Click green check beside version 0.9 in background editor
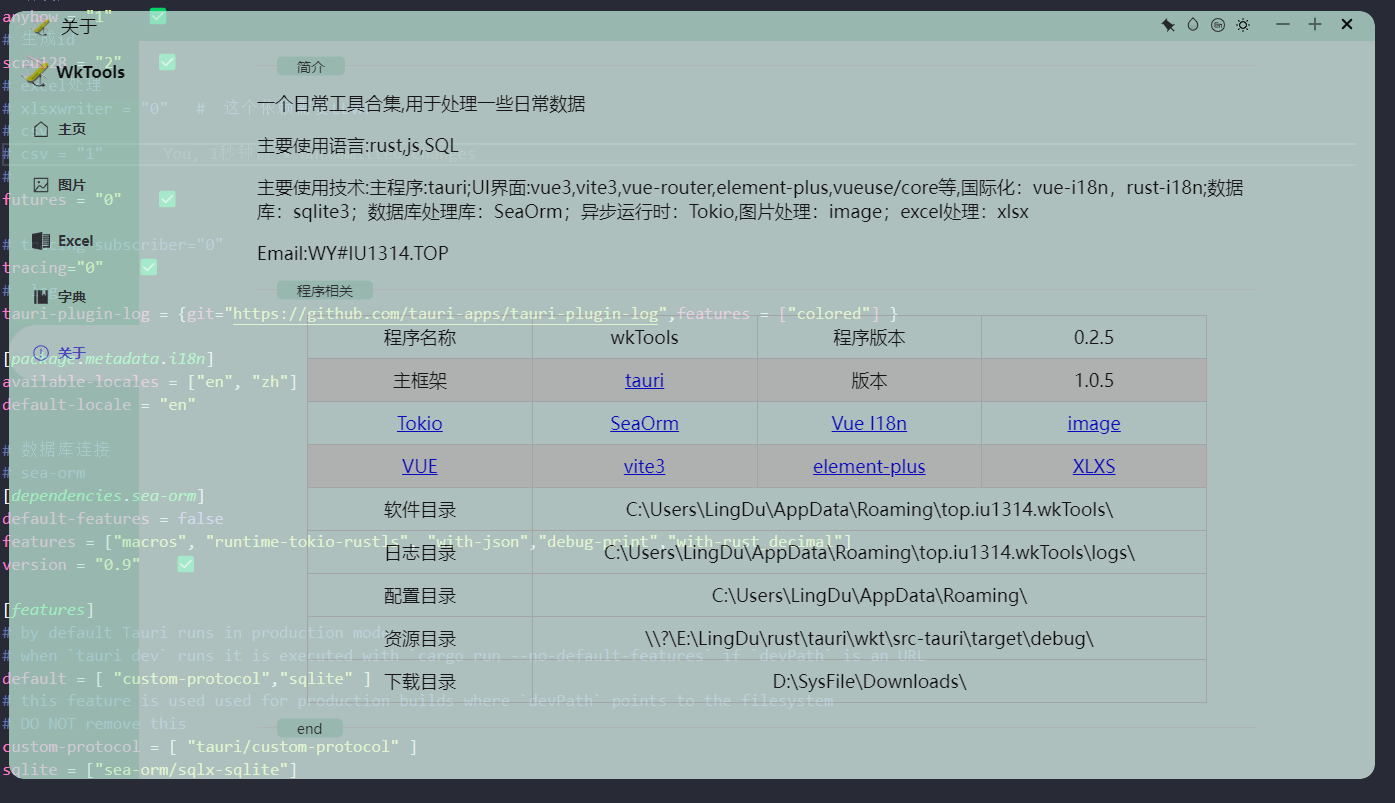 click(x=185, y=564)
